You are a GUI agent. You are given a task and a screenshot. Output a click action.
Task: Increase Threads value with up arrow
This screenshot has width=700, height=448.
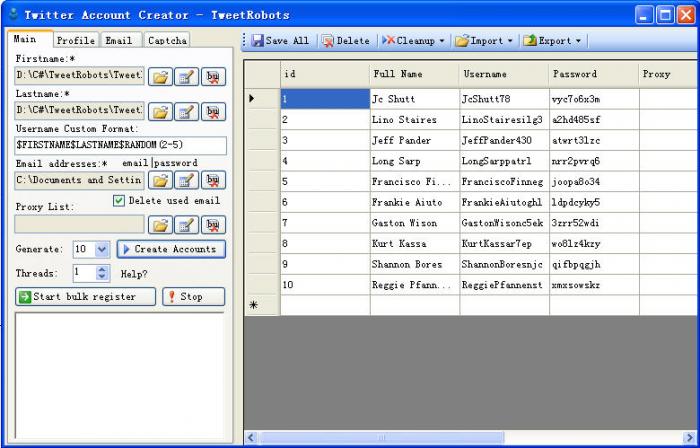click(x=102, y=270)
